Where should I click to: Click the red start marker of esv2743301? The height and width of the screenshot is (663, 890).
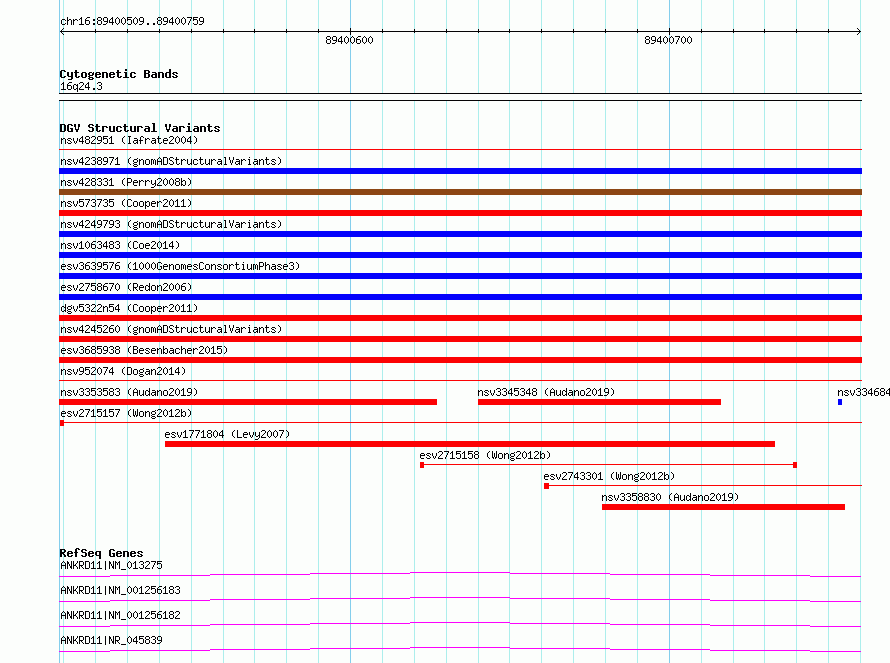(547, 486)
